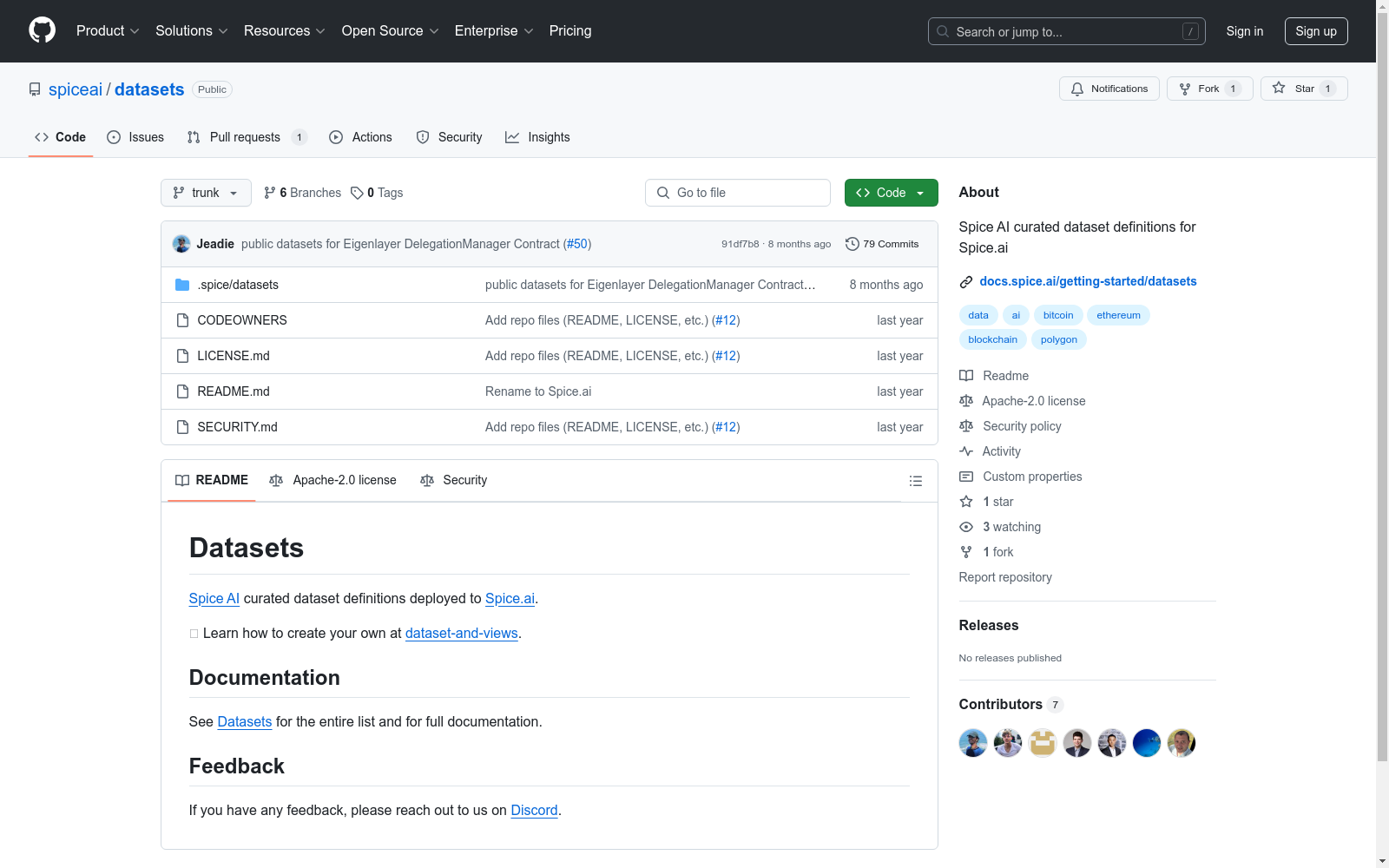The image size is (1389, 868).
Task: Expand the green Code dropdown
Action: point(891,193)
